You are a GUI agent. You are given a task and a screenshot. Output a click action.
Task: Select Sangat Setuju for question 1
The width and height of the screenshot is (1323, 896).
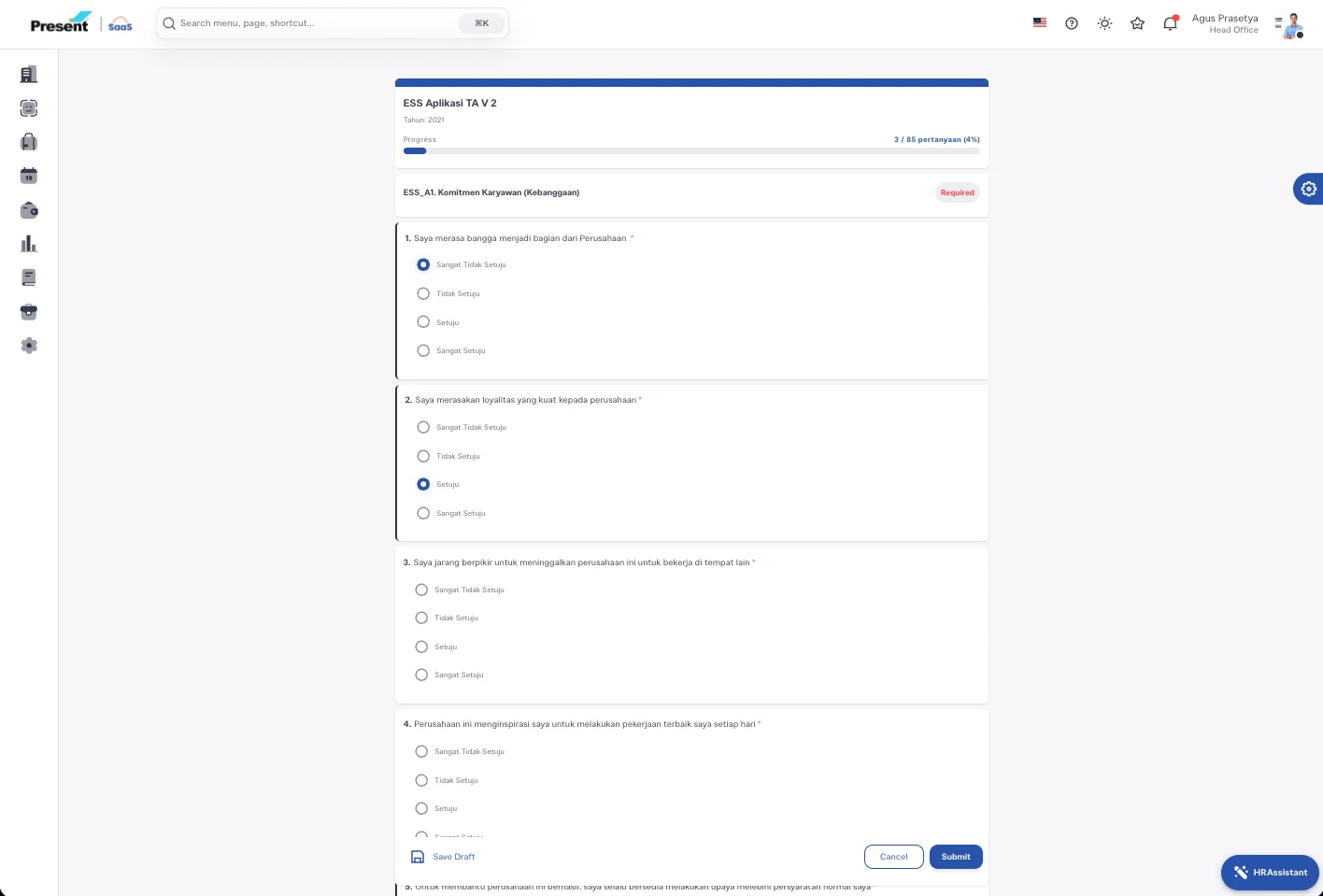click(x=423, y=350)
